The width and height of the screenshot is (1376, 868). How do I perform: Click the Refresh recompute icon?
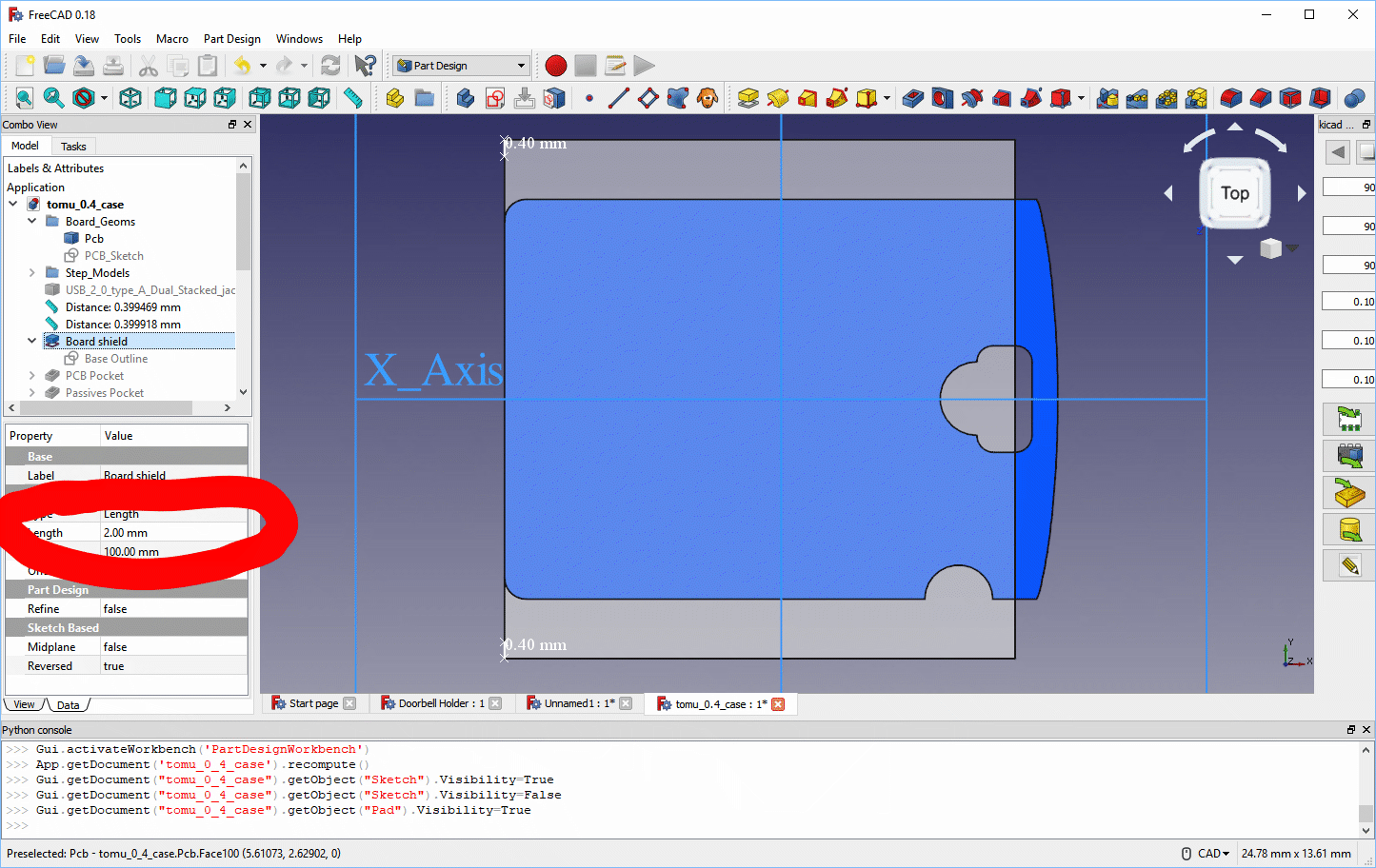pos(330,66)
